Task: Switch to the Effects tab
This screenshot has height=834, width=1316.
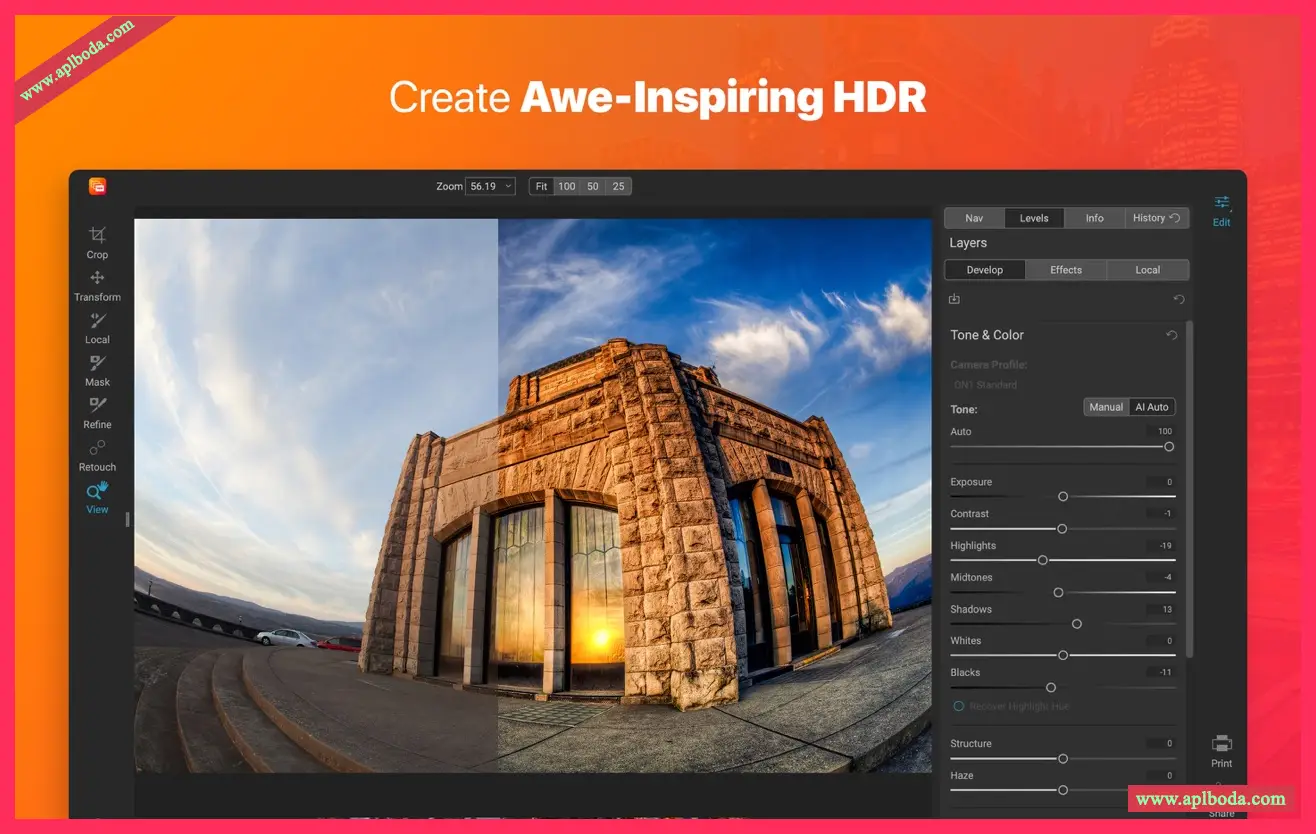Action: pyautogui.click(x=1066, y=270)
